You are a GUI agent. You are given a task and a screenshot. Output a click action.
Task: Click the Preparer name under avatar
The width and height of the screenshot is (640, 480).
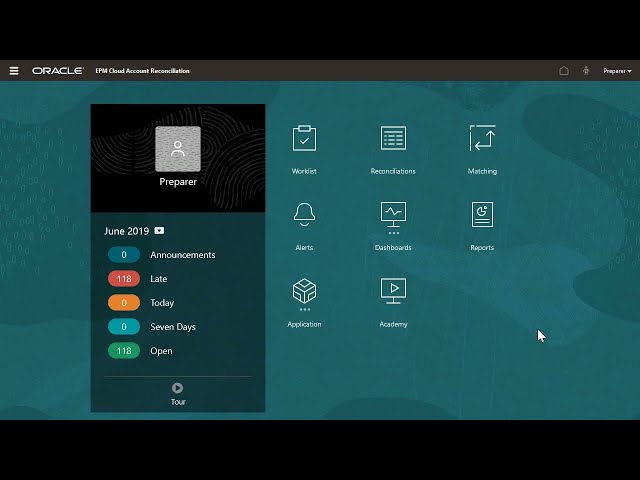click(178, 182)
